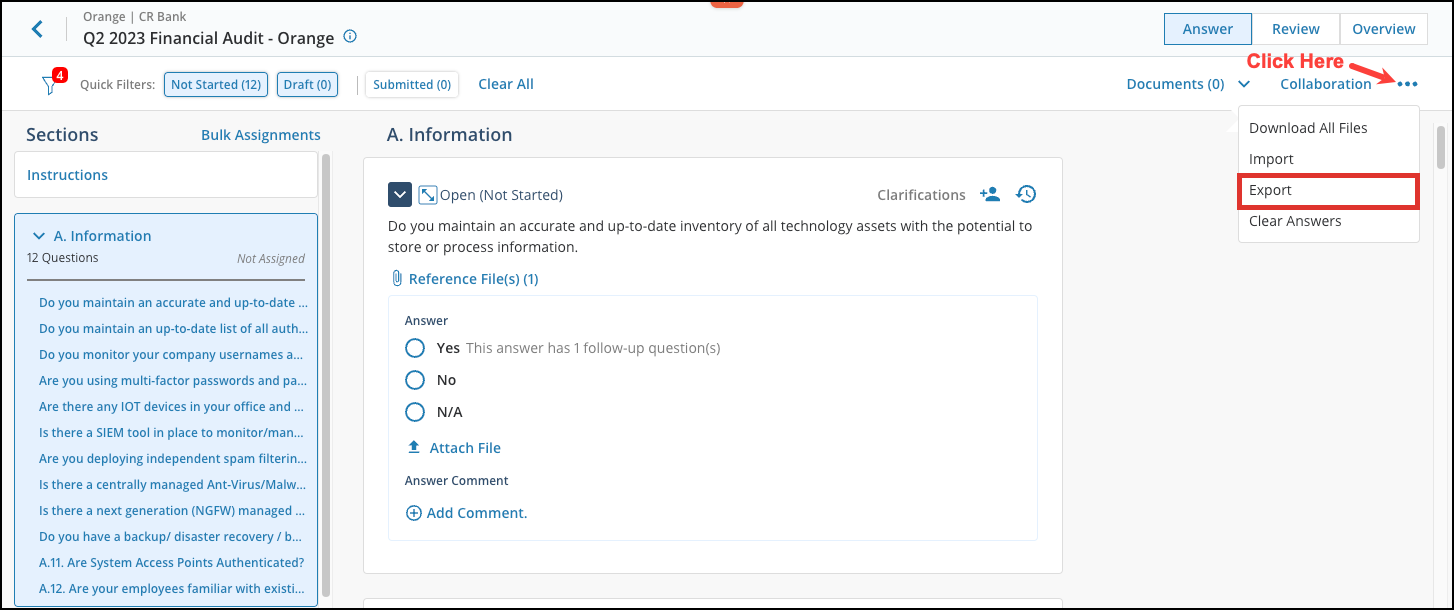Open the info icon beside the audit title
Image resolution: width=1454 pixels, height=610 pixels.
click(350, 37)
